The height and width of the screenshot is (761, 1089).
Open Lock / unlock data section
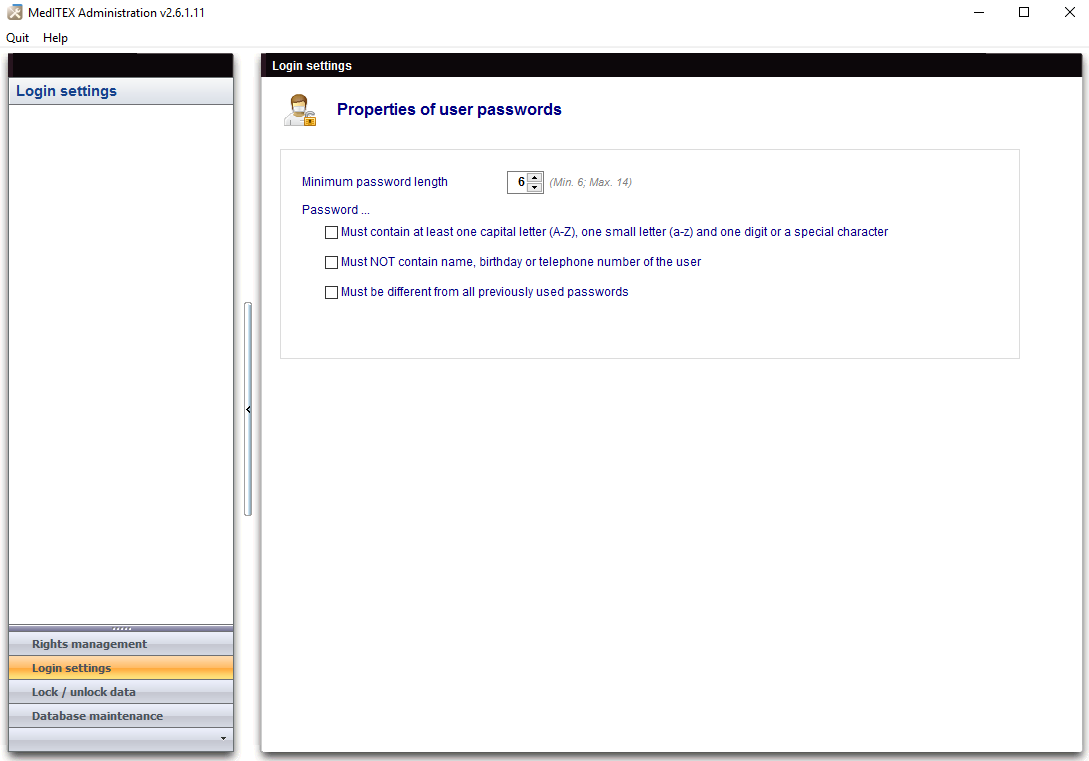click(x=84, y=692)
